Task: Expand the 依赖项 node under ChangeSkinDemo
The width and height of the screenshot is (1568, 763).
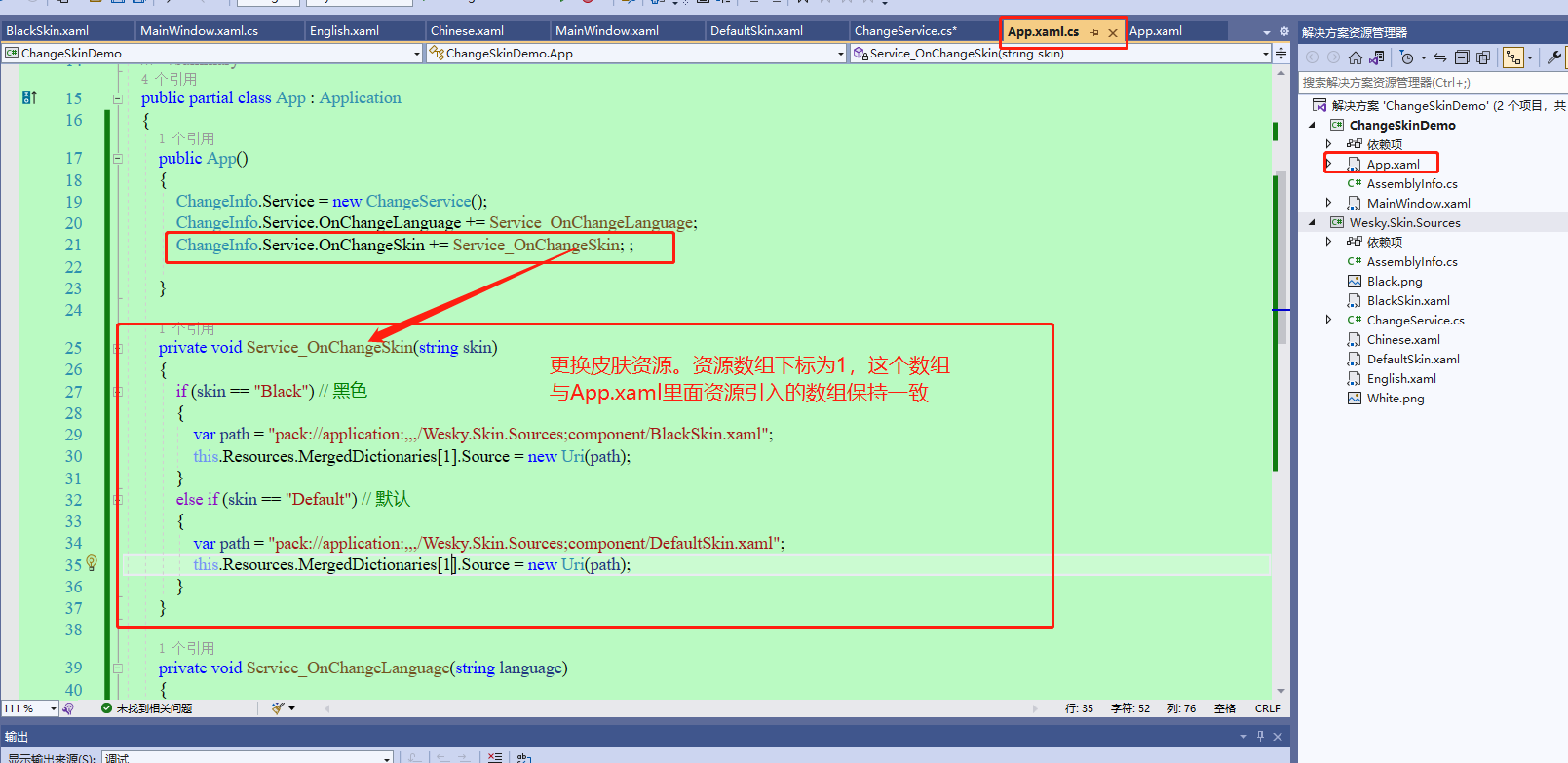Action: tap(1328, 144)
